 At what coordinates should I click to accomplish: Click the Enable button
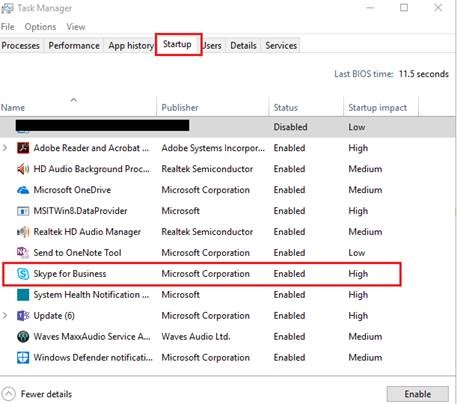418,394
